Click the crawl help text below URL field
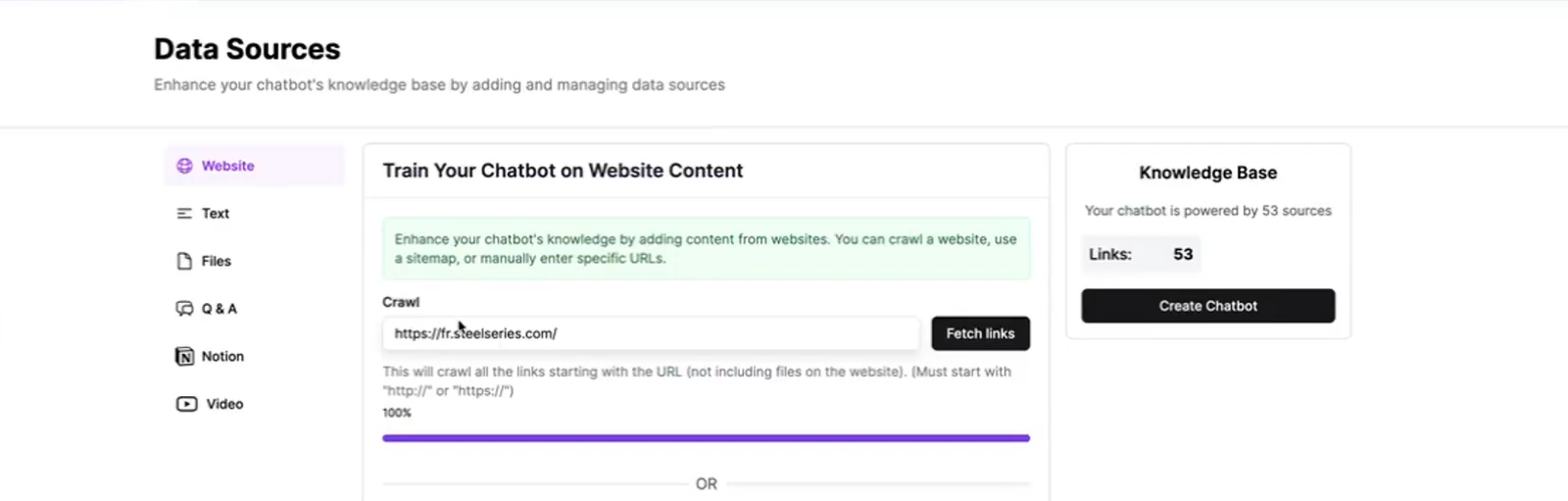This screenshot has width=1568, height=501. [x=697, y=381]
